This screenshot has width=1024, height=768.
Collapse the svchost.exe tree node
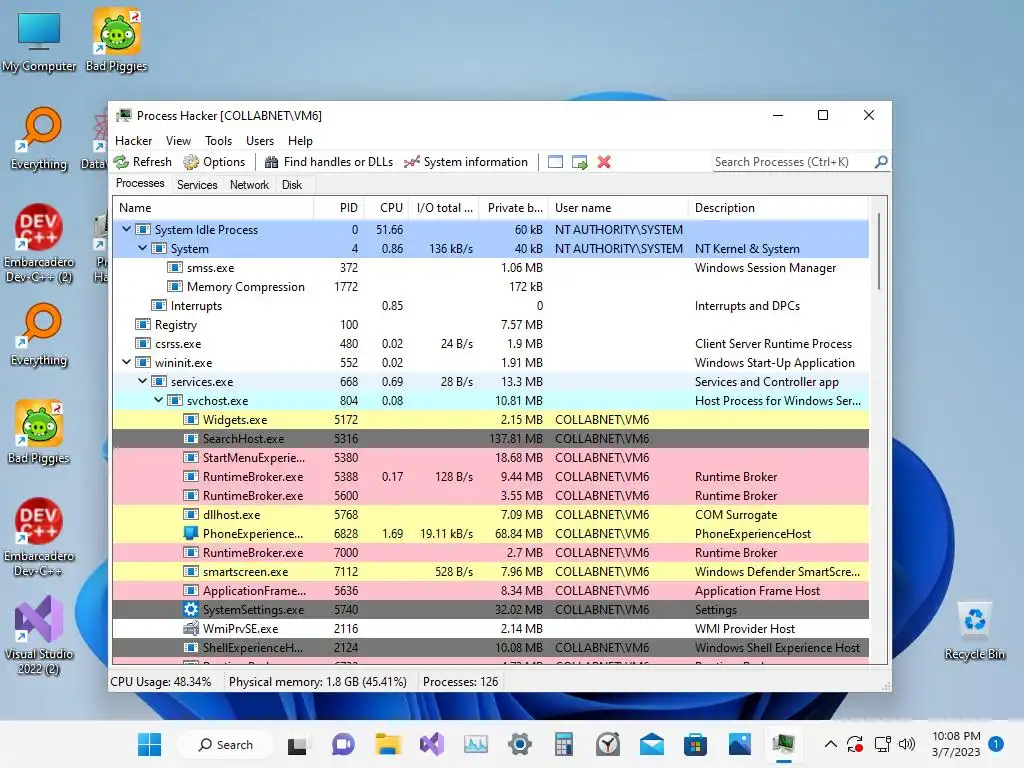coord(158,400)
